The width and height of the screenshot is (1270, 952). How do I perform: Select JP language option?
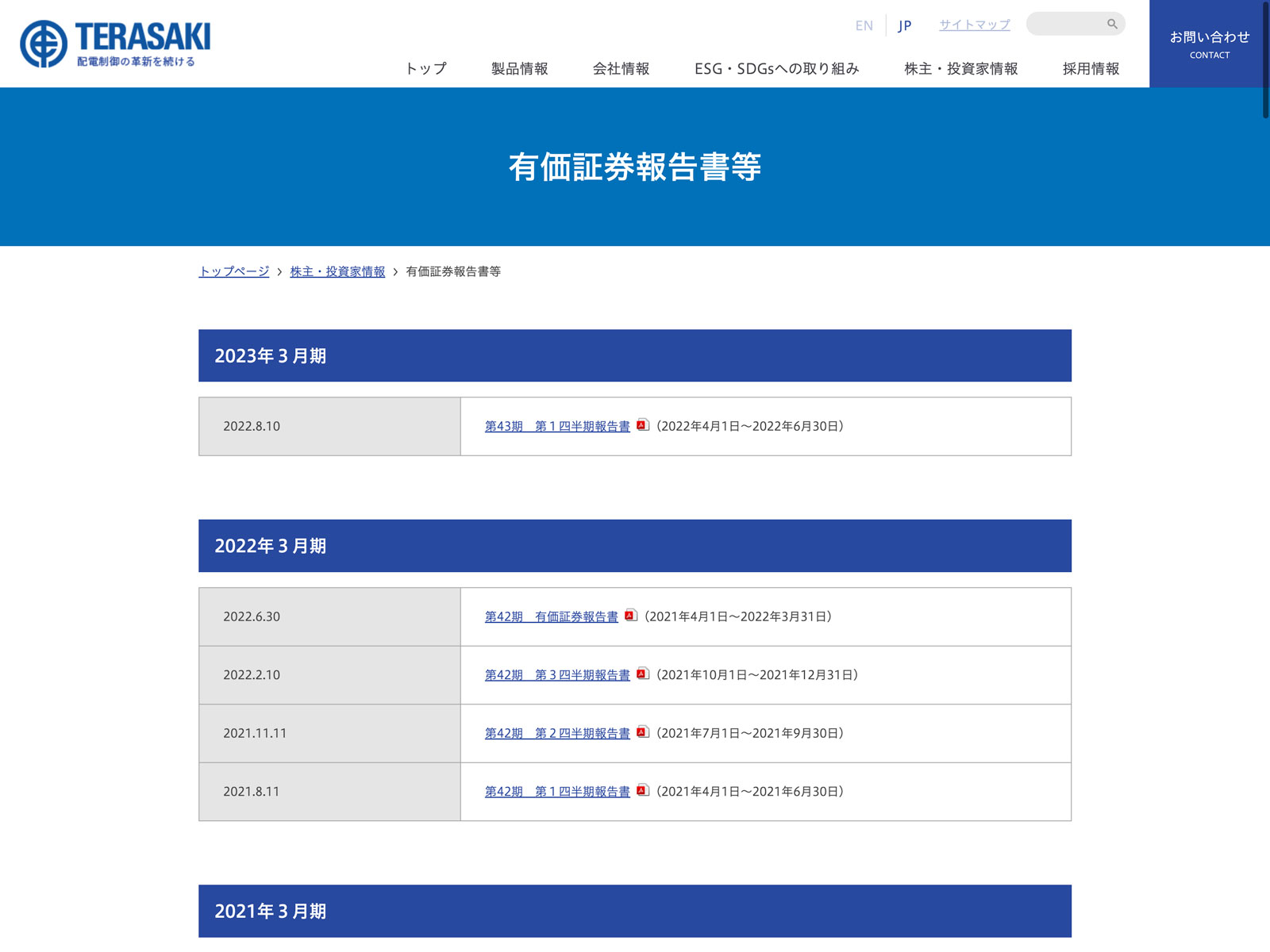pyautogui.click(x=904, y=25)
